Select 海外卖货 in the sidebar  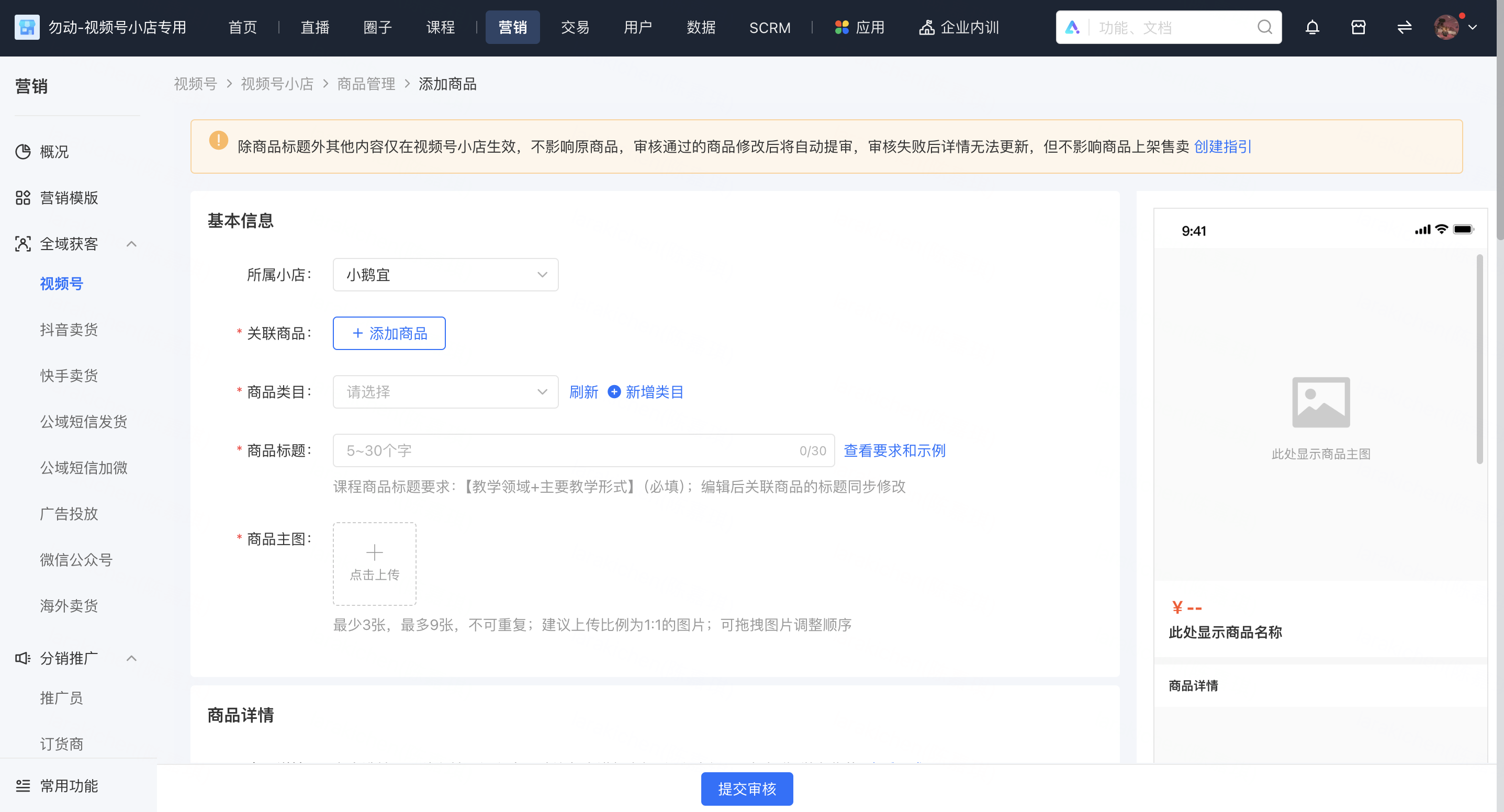coord(69,606)
